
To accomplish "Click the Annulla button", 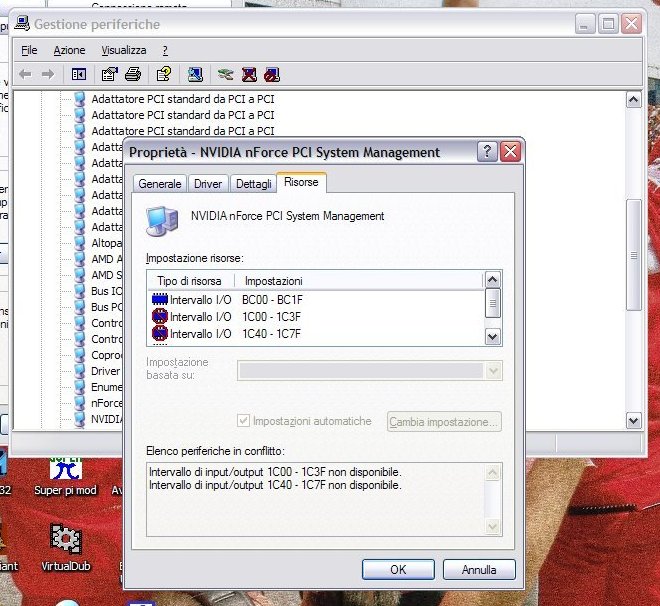I will pyautogui.click(x=479, y=569).
